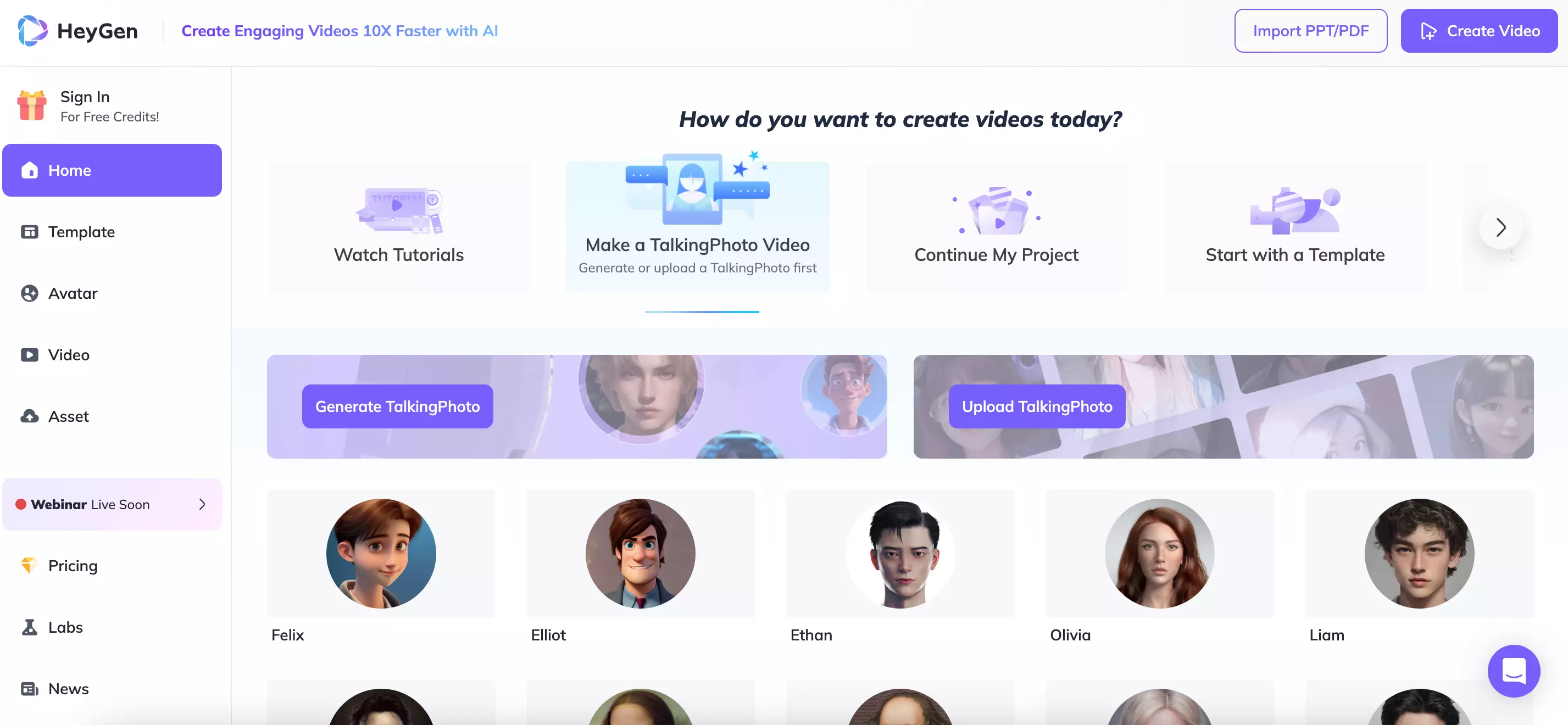Select the Template section icon
This screenshot has height=725, width=1568.
point(29,231)
